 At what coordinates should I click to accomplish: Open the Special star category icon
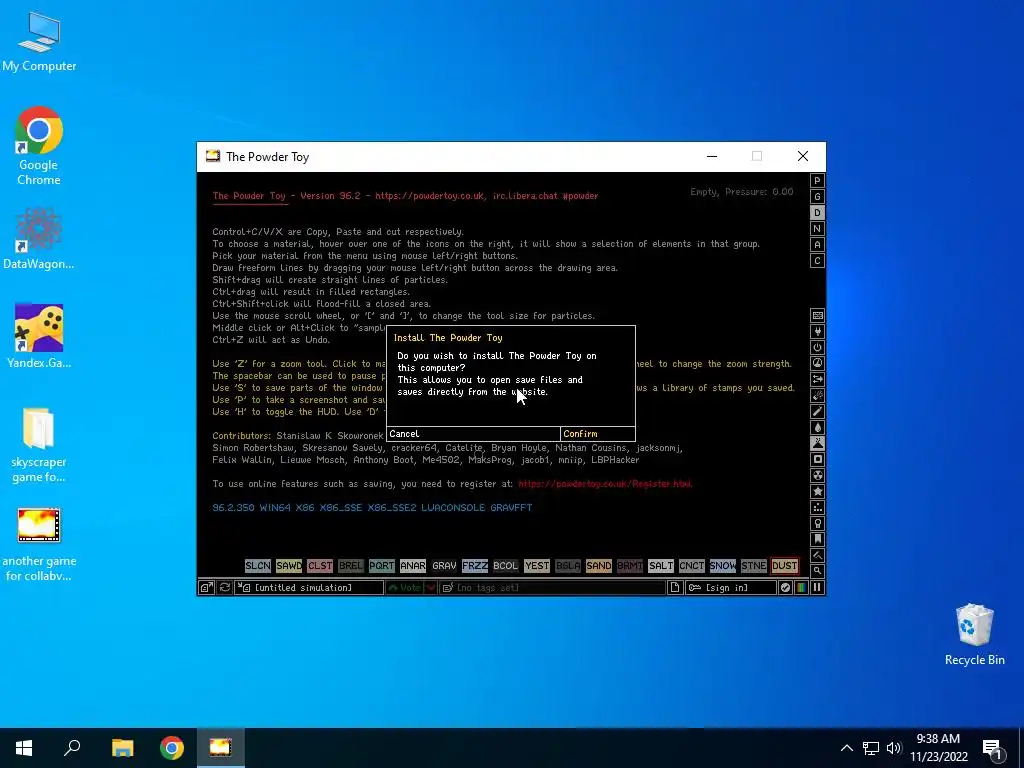[x=818, y=491]
